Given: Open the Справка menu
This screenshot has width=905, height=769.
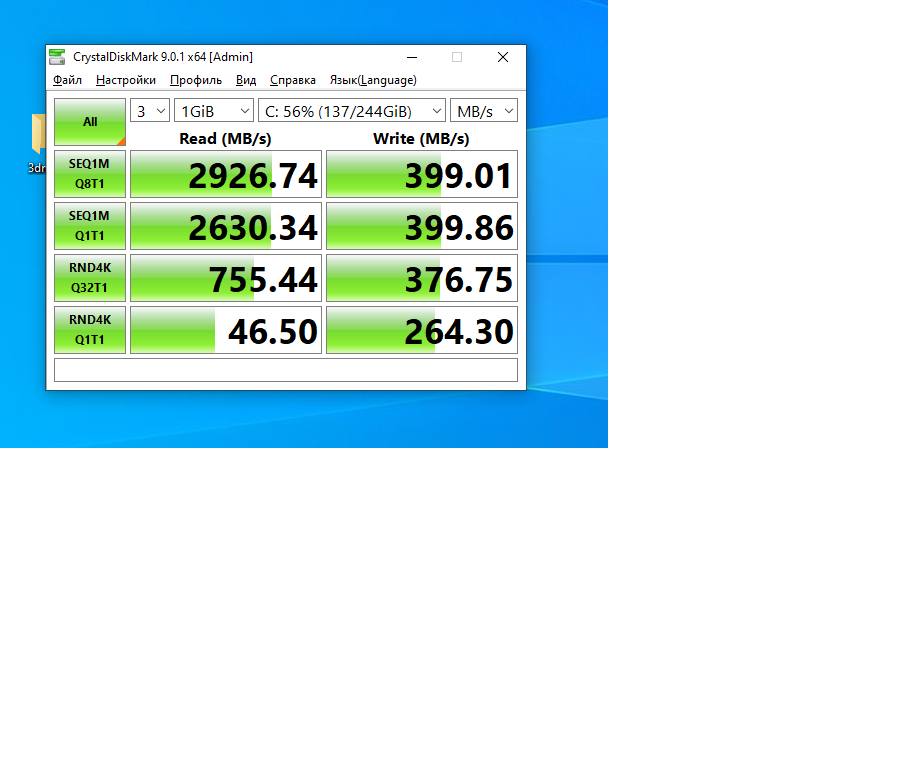Looking at the screenshot, I should click(x=293, y=80).
